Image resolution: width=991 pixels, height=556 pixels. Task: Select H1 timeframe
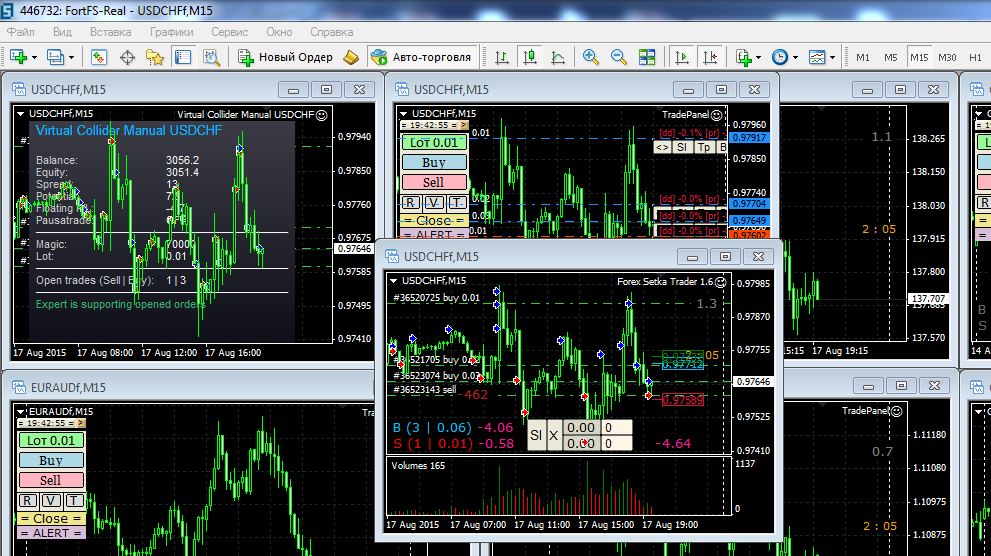pos(975,57)
